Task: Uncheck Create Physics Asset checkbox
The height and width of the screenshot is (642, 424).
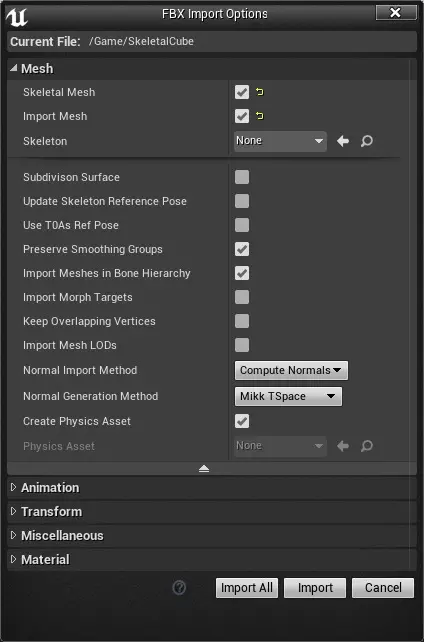Action: (242, 421)
